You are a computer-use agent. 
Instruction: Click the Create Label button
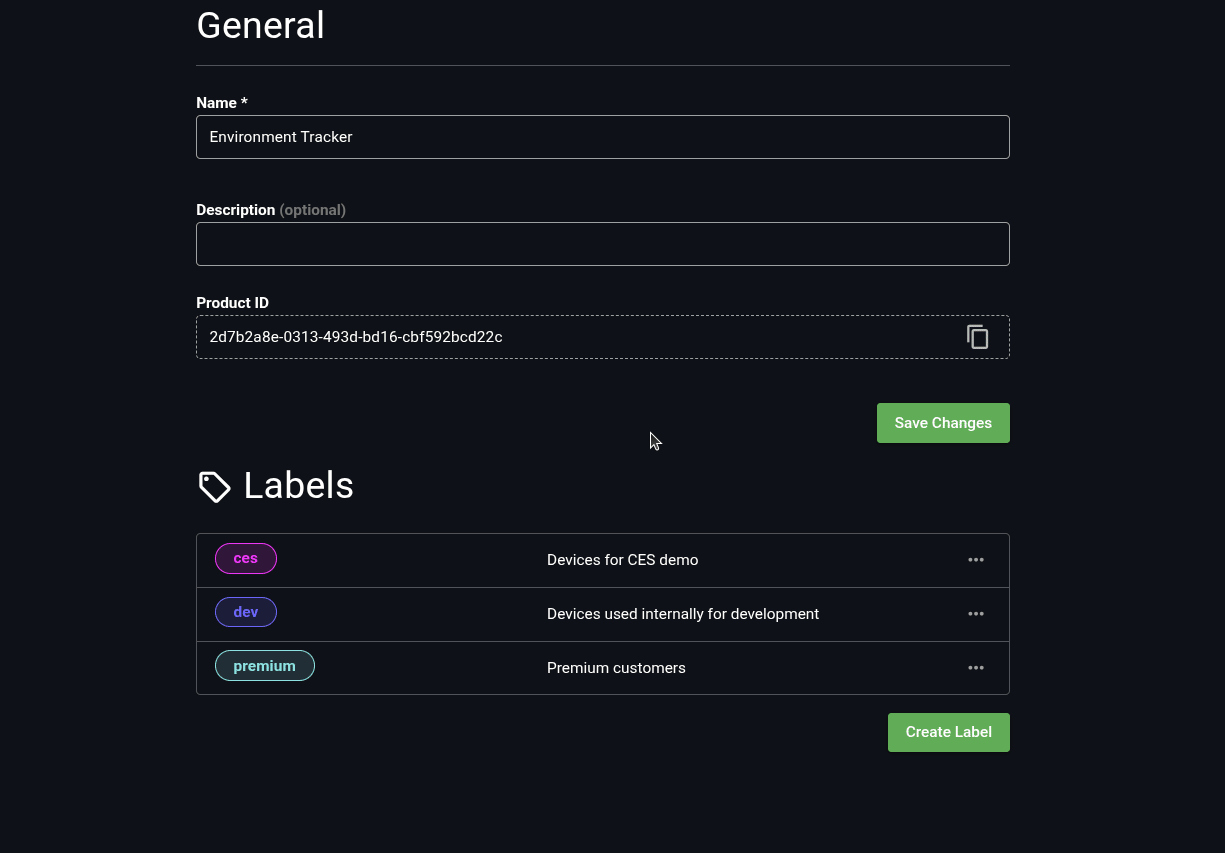click(x=948, y=732)
